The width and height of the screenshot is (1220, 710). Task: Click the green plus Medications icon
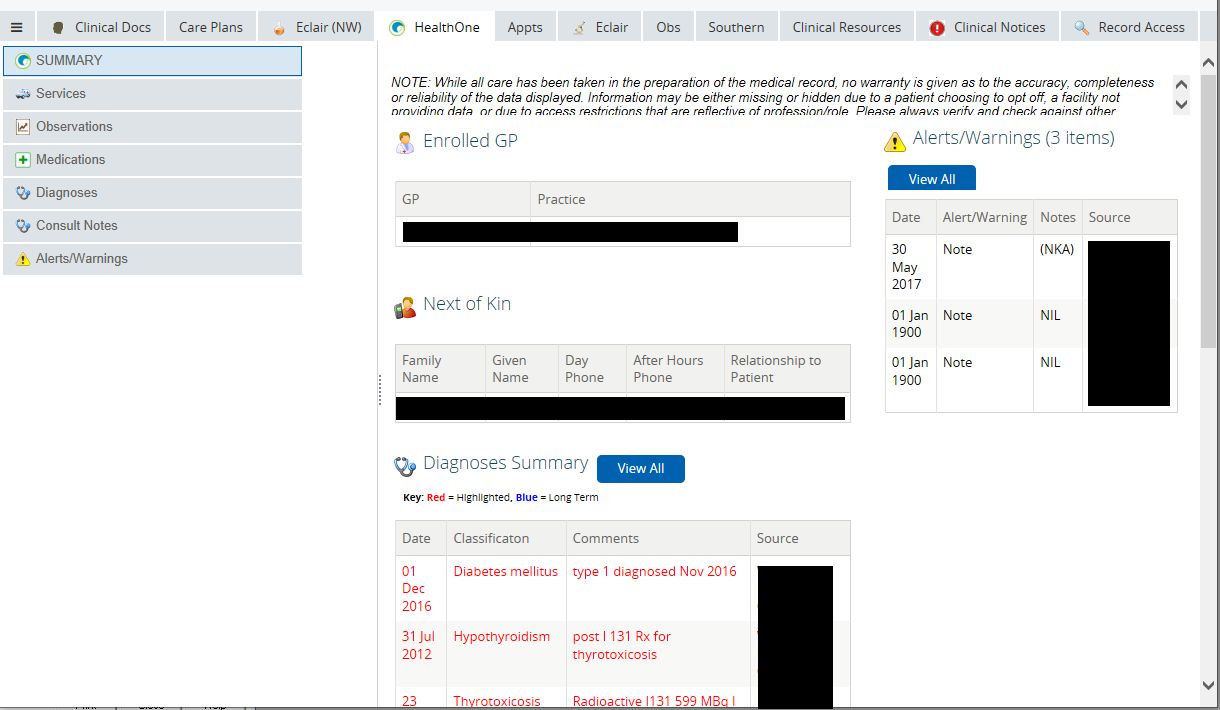[22, 160]
